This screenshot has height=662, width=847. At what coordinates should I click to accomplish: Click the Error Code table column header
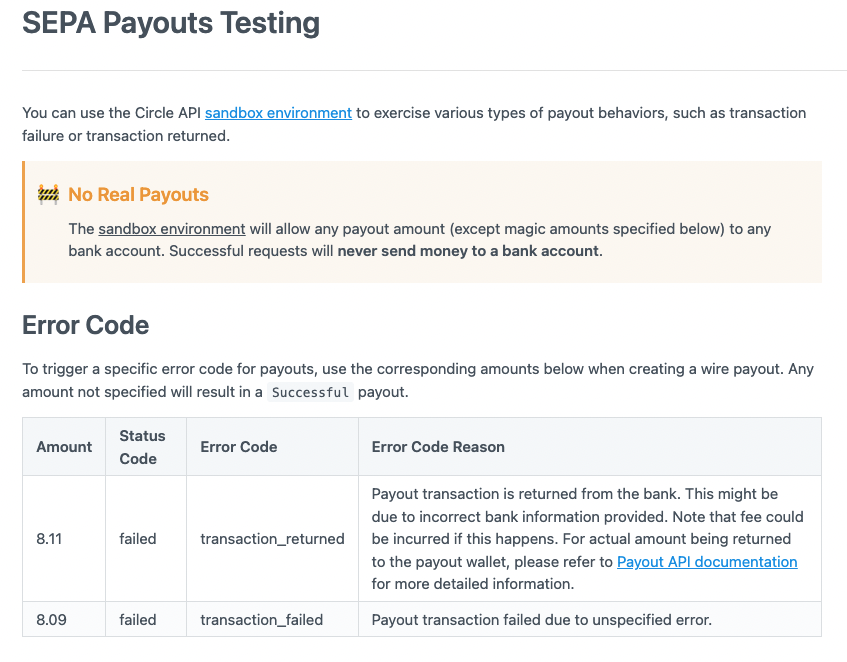click(239, 447)
